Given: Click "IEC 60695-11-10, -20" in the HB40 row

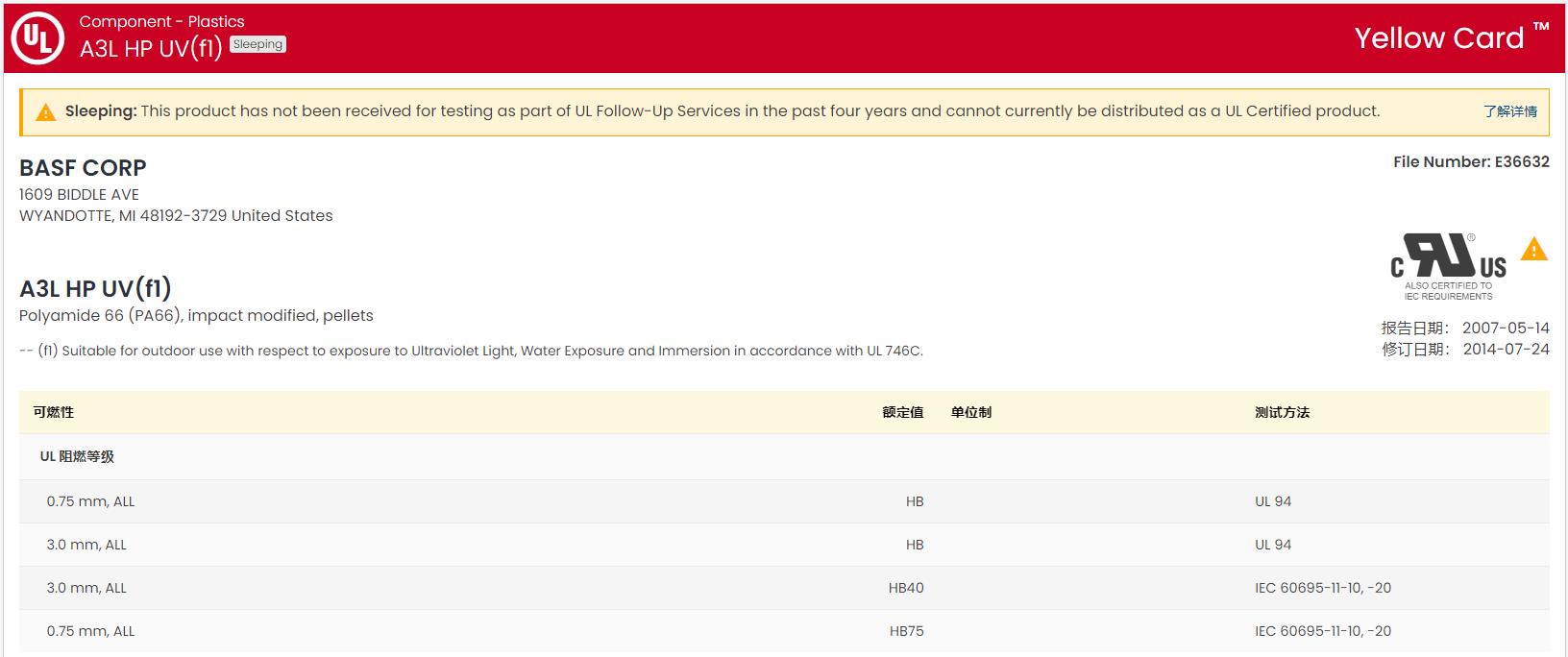Looking at the screenshot, I should click(1323, 588).
